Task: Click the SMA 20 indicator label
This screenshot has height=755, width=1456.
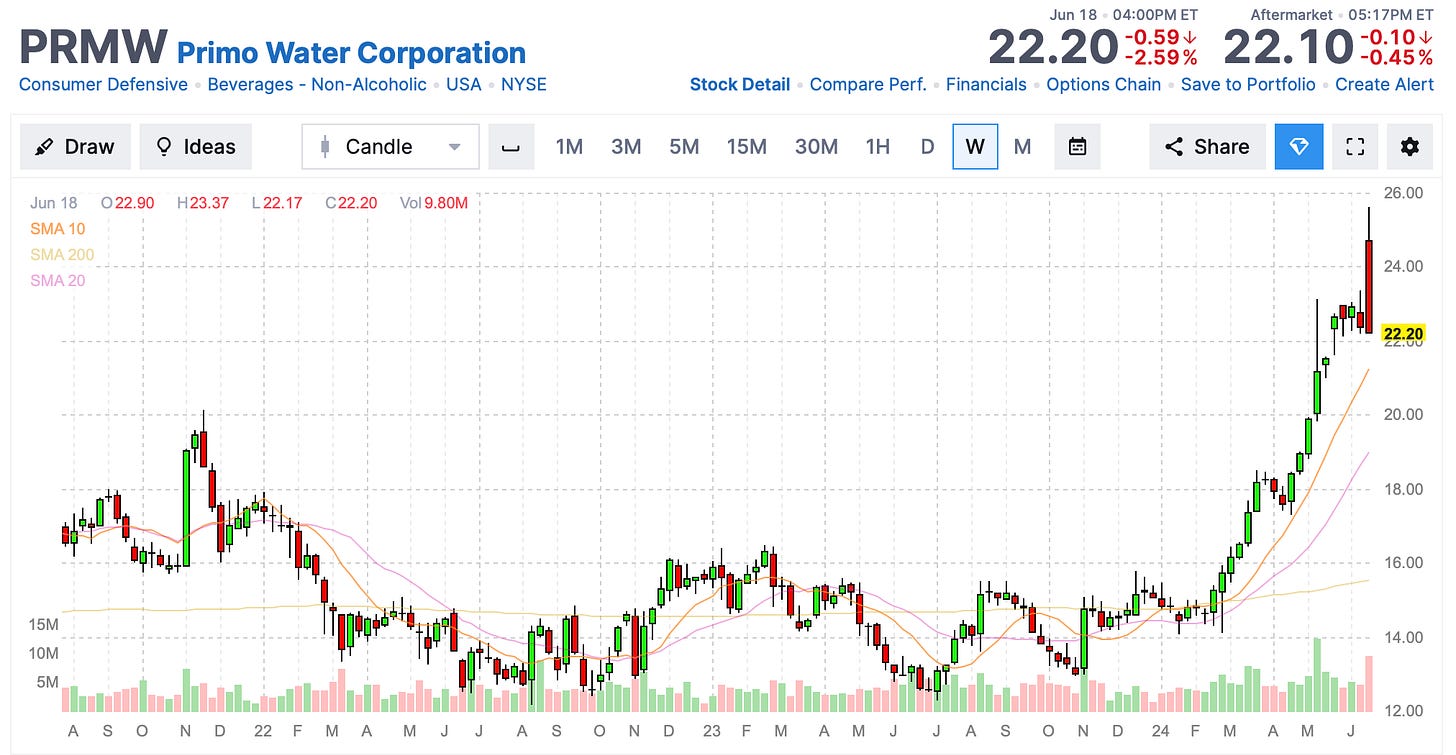Action: coord(58,281)
